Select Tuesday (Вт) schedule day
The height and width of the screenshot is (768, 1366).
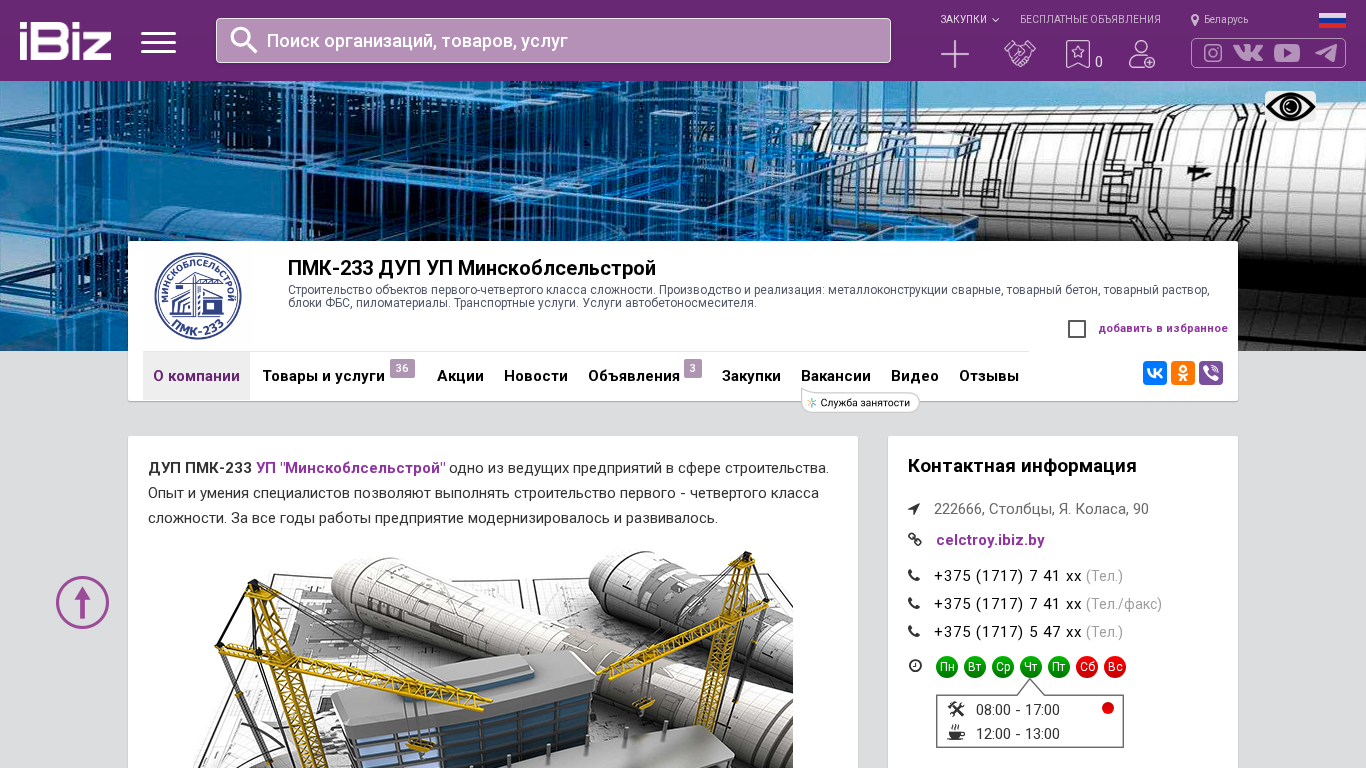(x=975, y=667)
